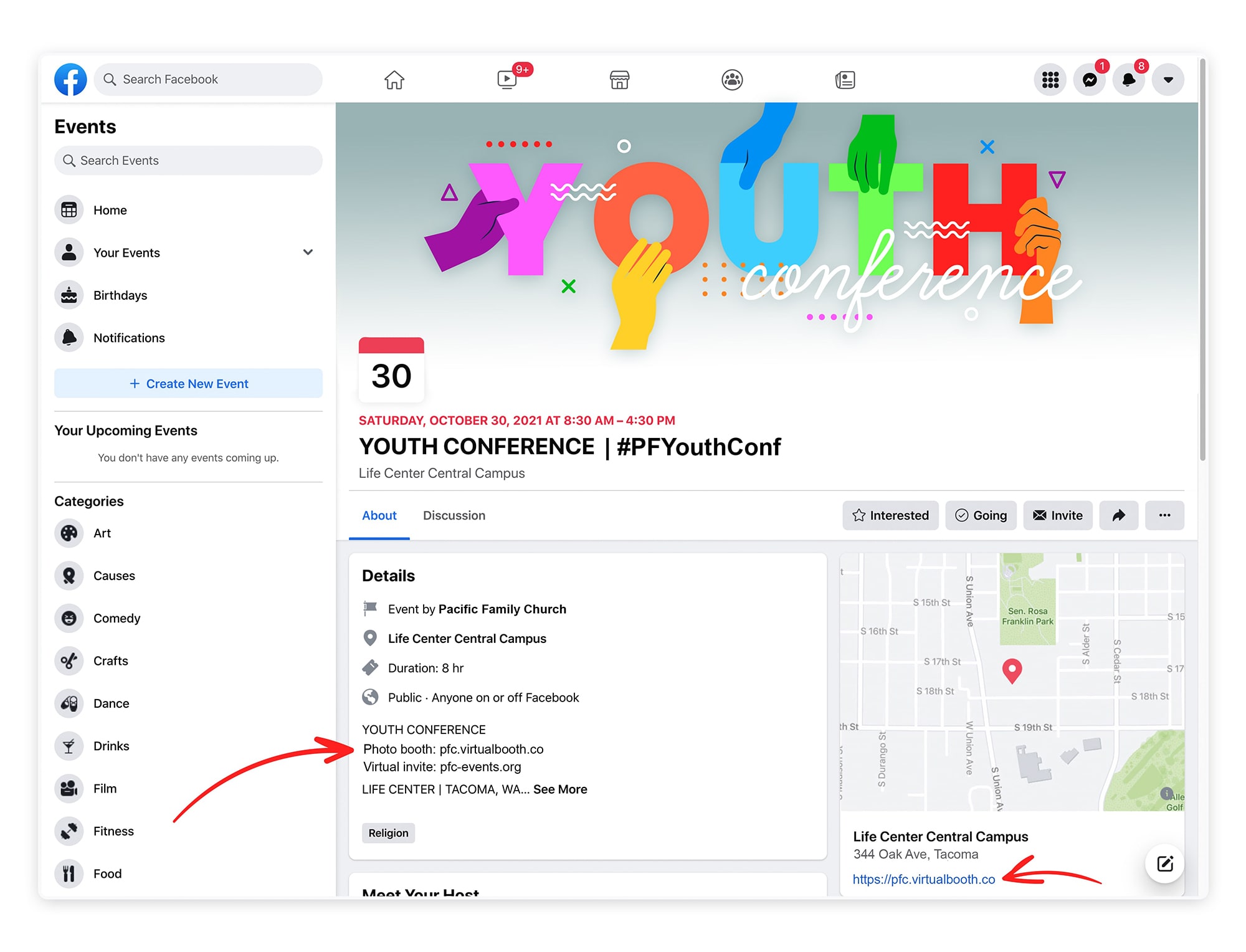Viewport: 1246px width, 952px height.
Task: Open the account dropdown arrow
Action: point(1168,80)
